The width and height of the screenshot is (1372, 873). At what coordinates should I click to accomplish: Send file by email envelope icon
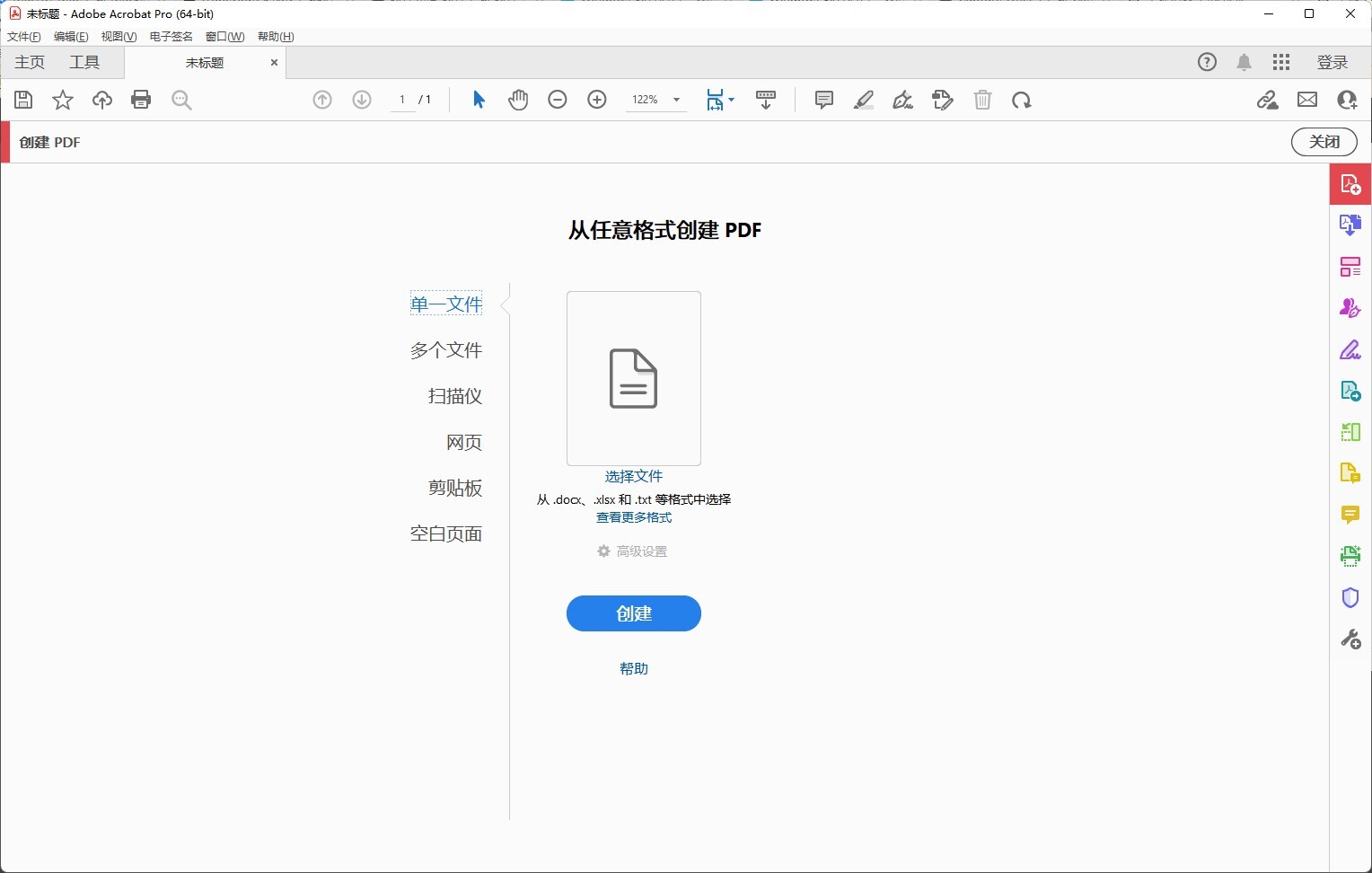(1307, 100)
